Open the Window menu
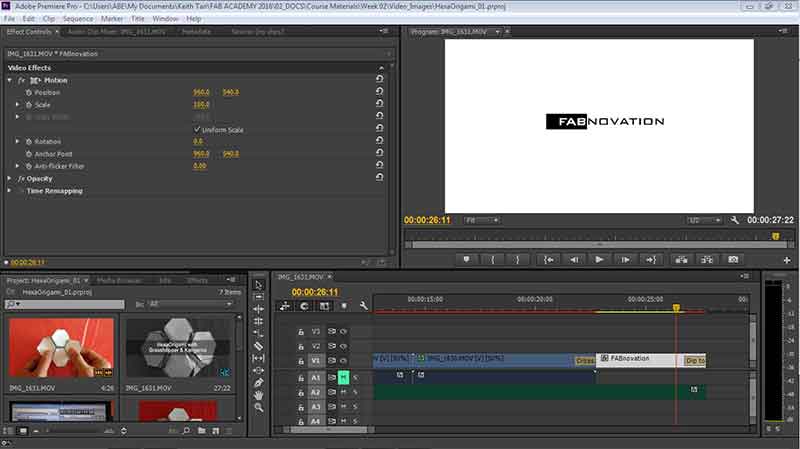 click(165, 19)
